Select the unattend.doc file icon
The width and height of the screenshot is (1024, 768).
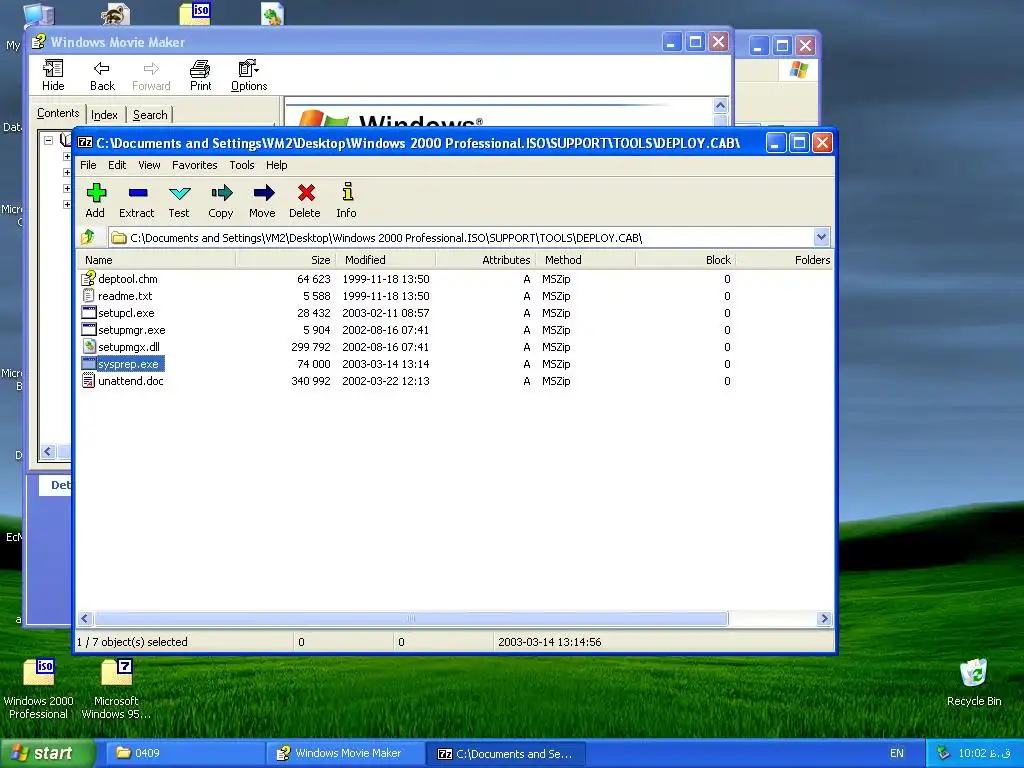click(x=88, y=381)
